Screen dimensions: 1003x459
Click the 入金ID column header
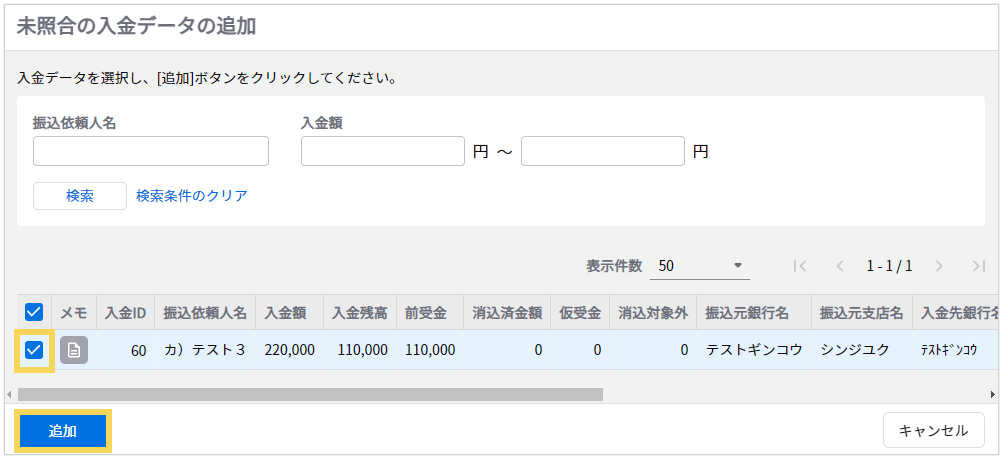pos(125,313)
